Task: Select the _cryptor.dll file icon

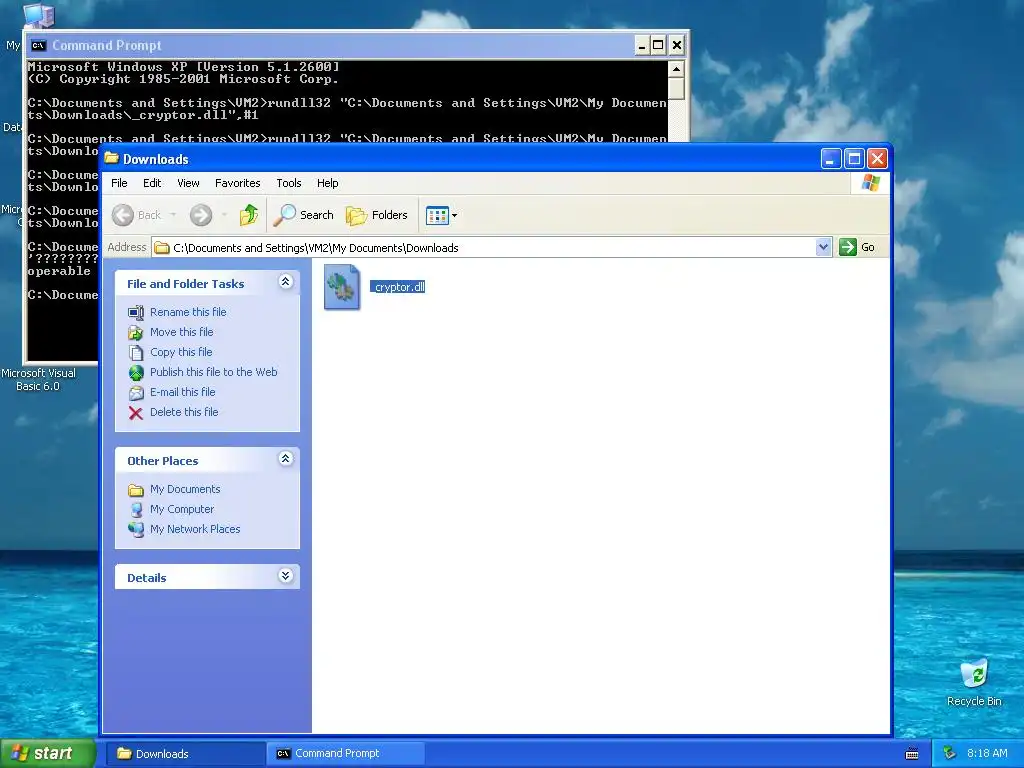Action: pyautogui.click(x=342, y=287)
